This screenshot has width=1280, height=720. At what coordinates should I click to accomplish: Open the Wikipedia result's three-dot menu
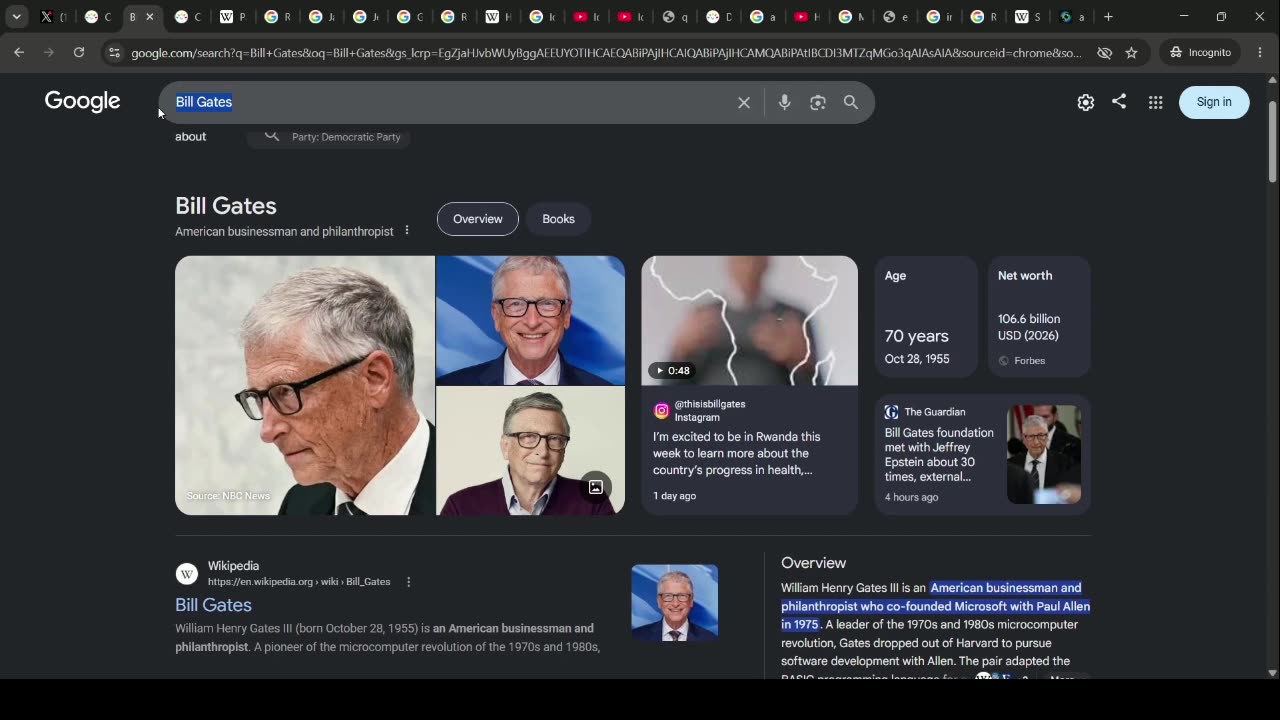point(408,582)
